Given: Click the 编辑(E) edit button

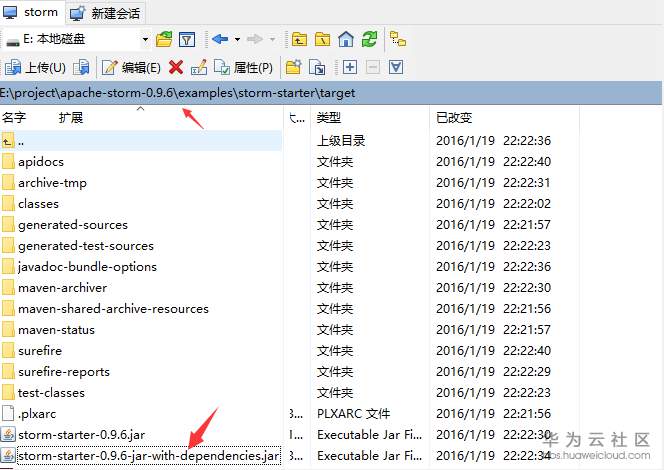Looking at the screenshot, I should pyautogui.click(x=131, y=67).
